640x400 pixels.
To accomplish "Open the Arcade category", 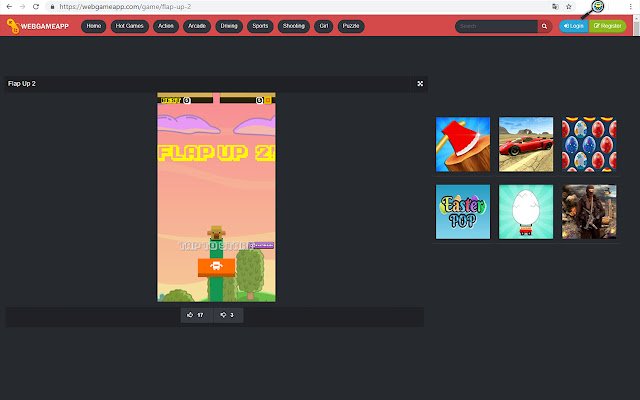I will 197,26.
